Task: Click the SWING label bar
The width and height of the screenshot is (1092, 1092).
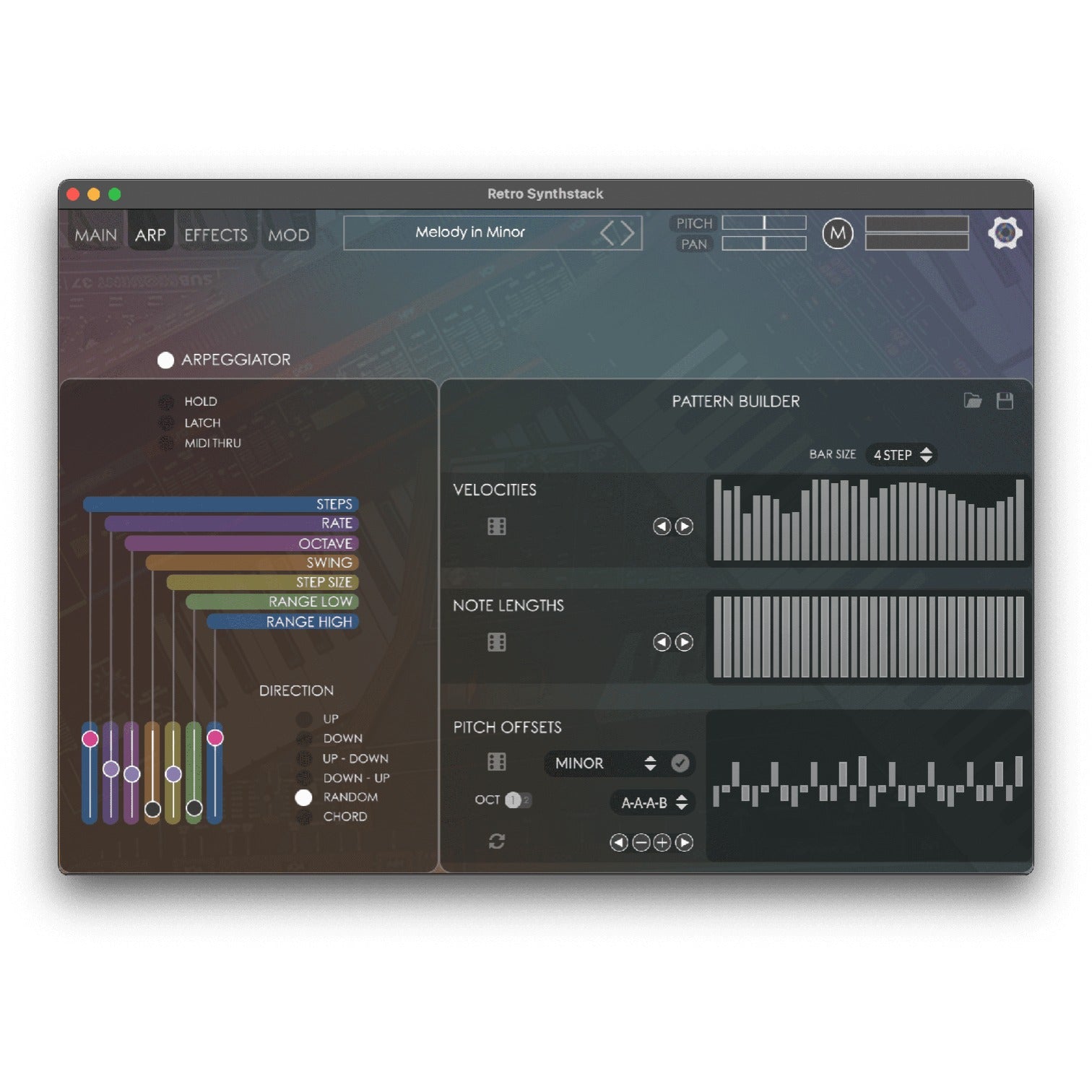Action: (x=252, y=563)
